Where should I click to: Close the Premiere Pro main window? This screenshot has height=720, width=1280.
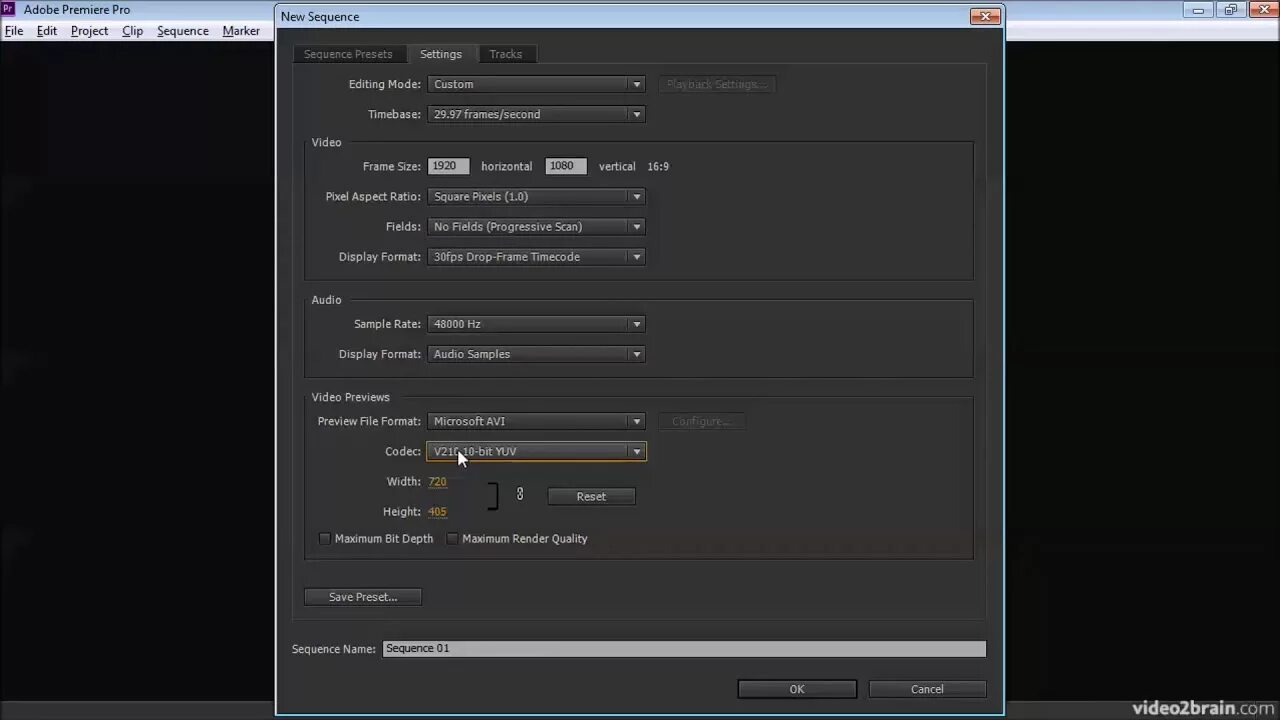point(1262,10)
